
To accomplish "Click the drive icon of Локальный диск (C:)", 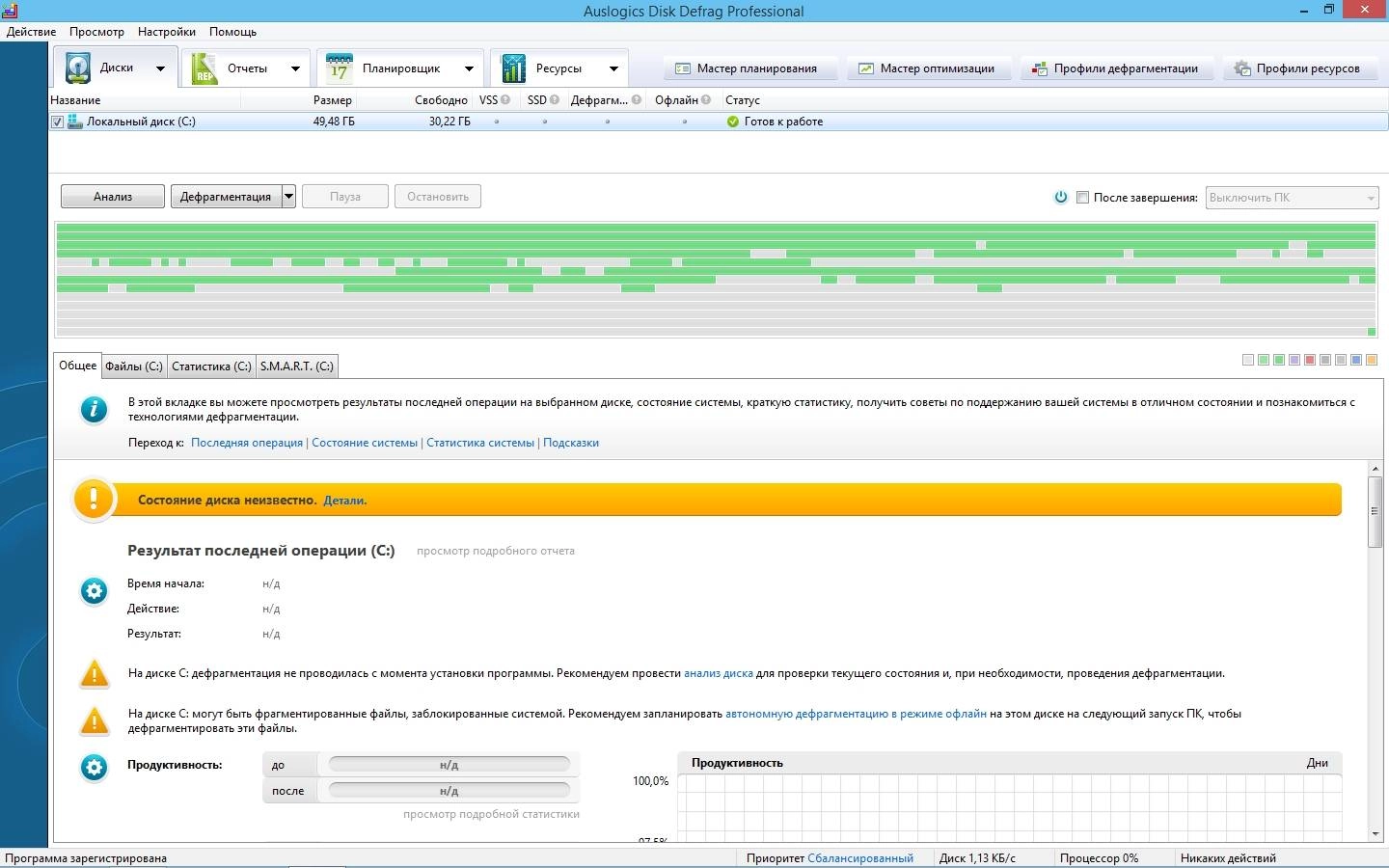I will (x=74, y=122).
